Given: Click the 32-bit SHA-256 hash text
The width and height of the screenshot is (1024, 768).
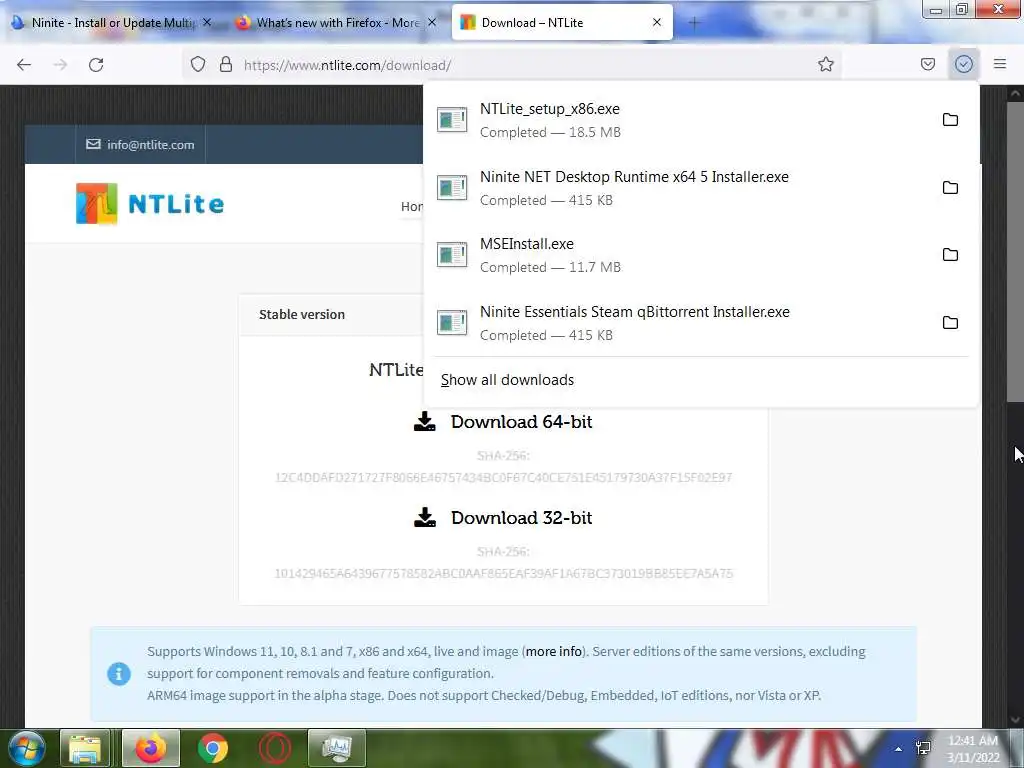Looking at the screenshot, I should pos(503,573).
